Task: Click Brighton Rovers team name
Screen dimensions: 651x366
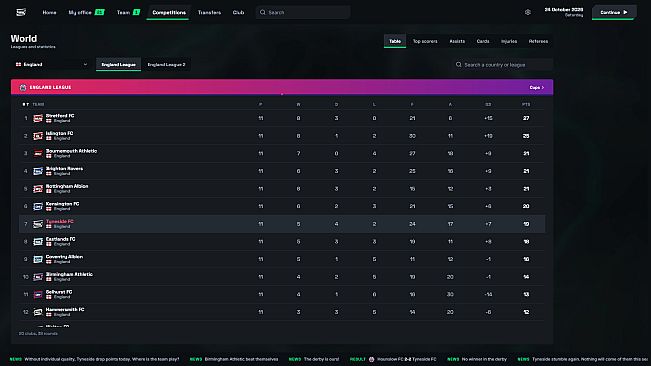Action: tap(64, 168)
